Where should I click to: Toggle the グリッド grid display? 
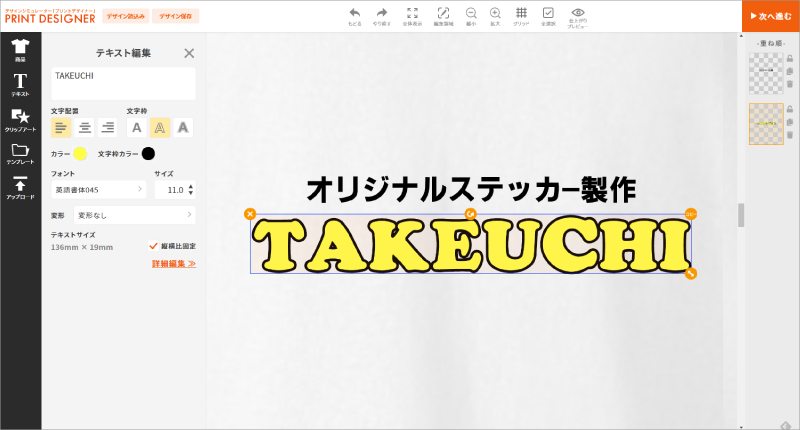[521, 14]
